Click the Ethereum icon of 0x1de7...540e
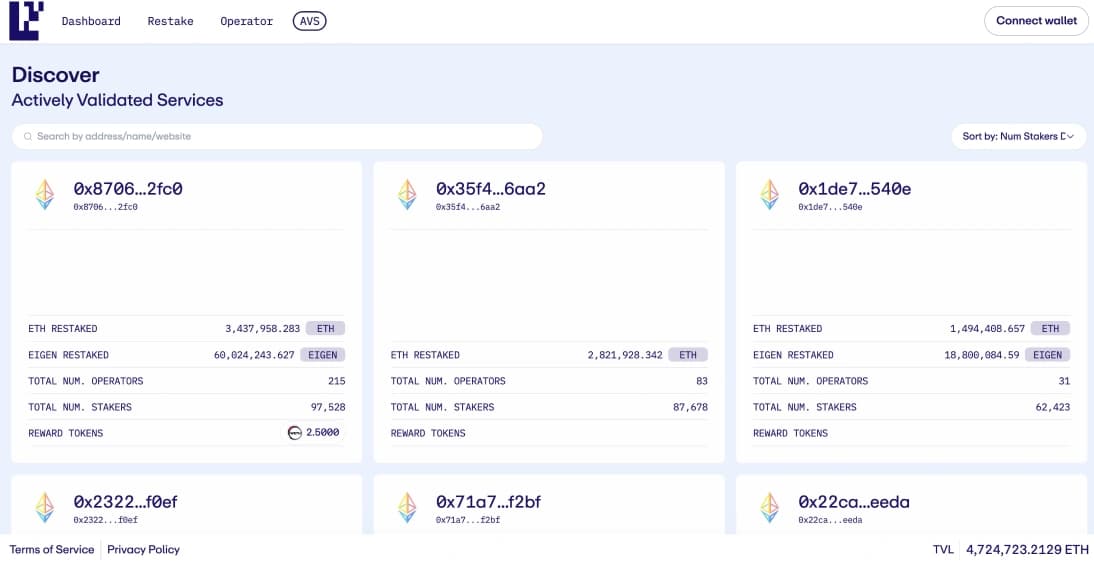 pyautogui.click(x=769, y=194)
